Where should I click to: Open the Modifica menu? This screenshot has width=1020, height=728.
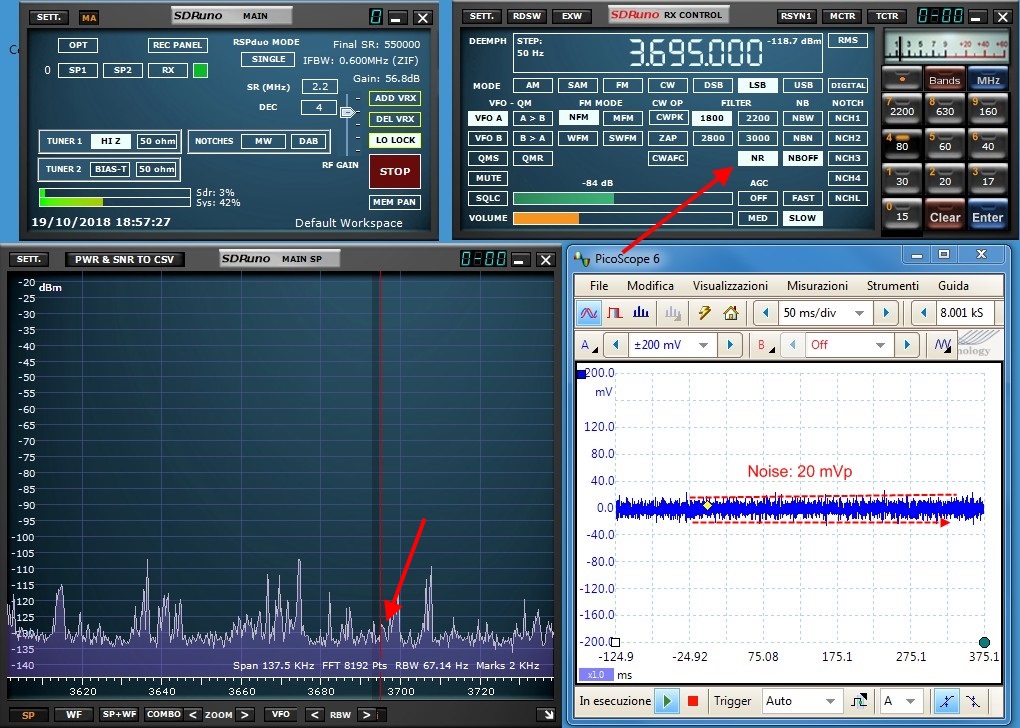point(651,286)
